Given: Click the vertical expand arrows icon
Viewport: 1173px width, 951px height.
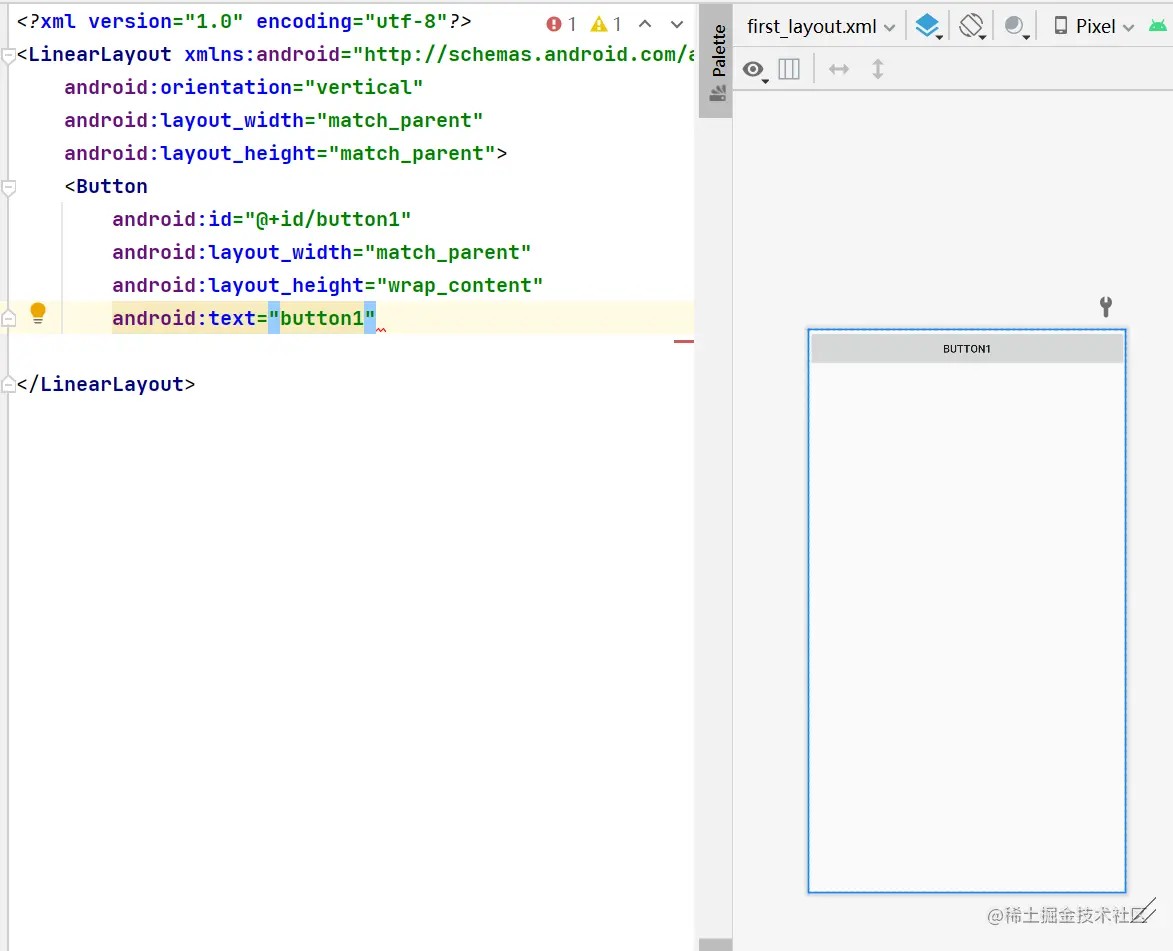Looking at the screenshot, I should [x=878, y=70].
